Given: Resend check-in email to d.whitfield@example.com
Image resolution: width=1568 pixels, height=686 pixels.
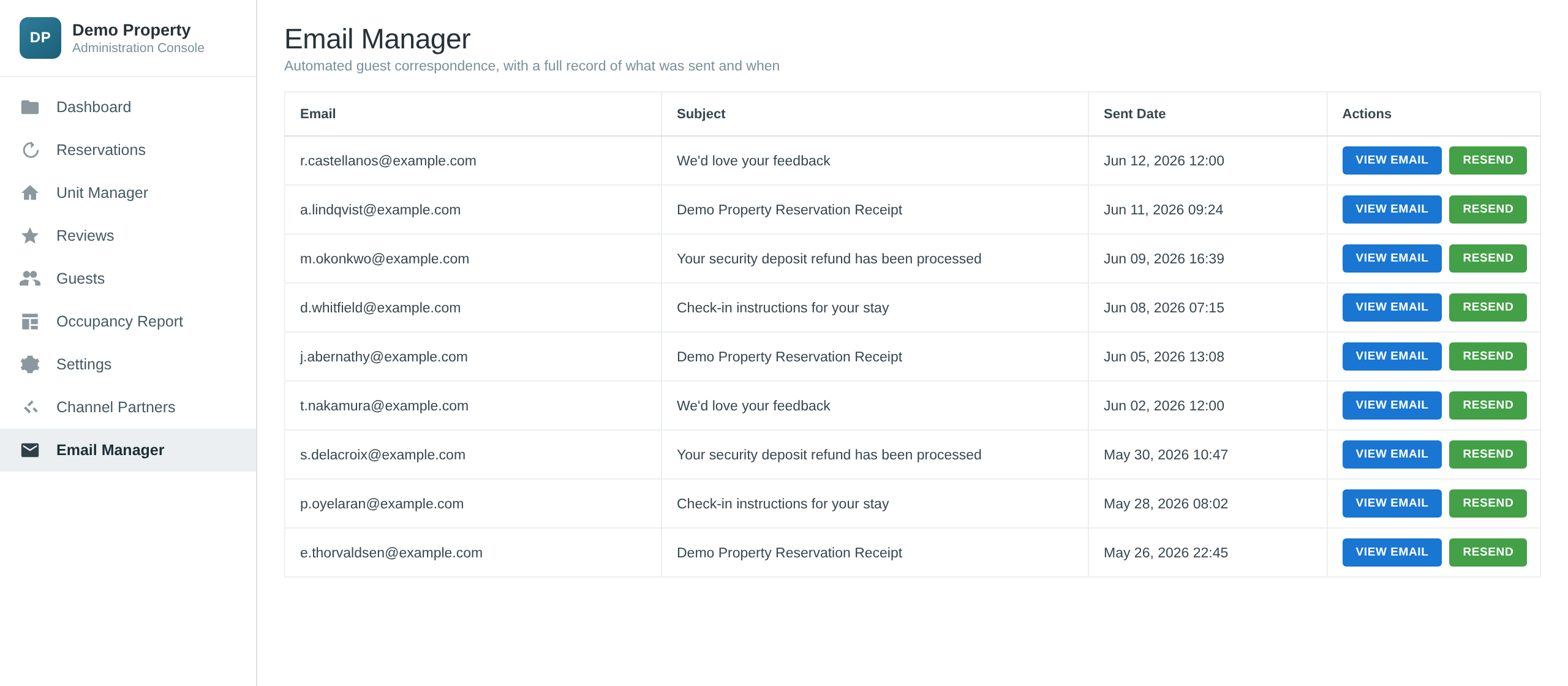Looking at the screenshot, I should 1488,307.
